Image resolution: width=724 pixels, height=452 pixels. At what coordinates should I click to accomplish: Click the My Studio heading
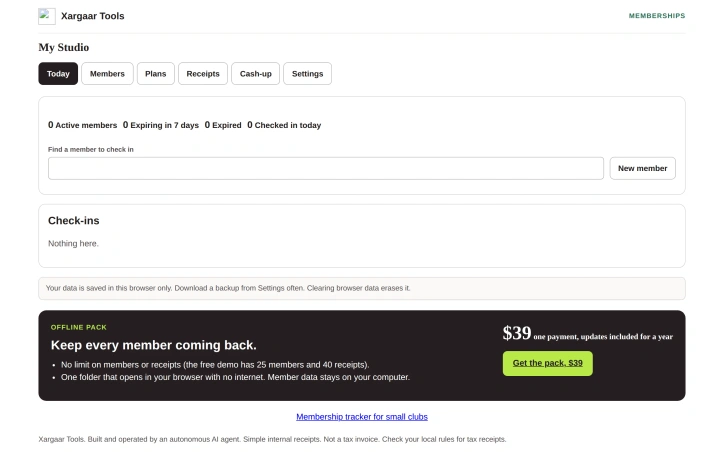(64, 48)
